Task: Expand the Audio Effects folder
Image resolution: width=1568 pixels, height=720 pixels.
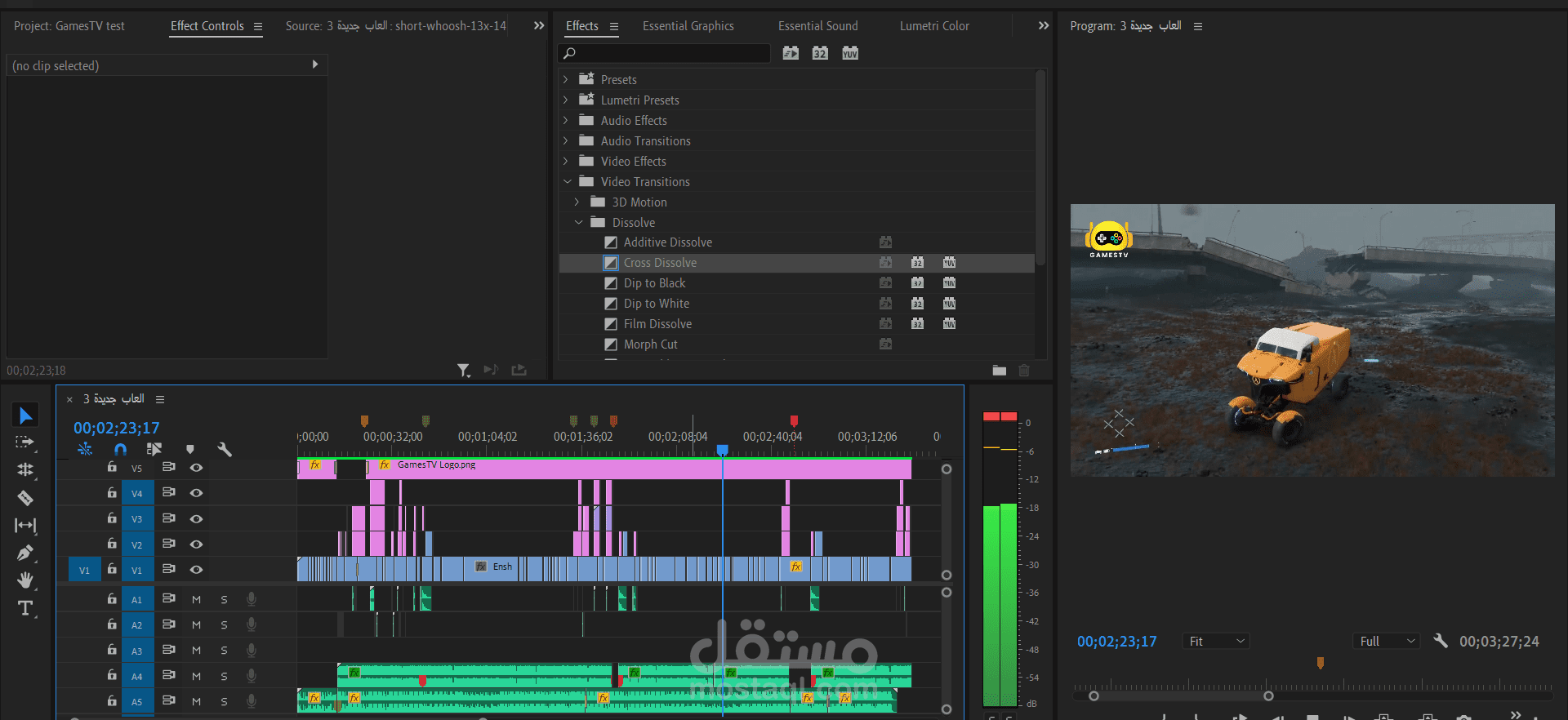Action: click(x=565, y=120)
